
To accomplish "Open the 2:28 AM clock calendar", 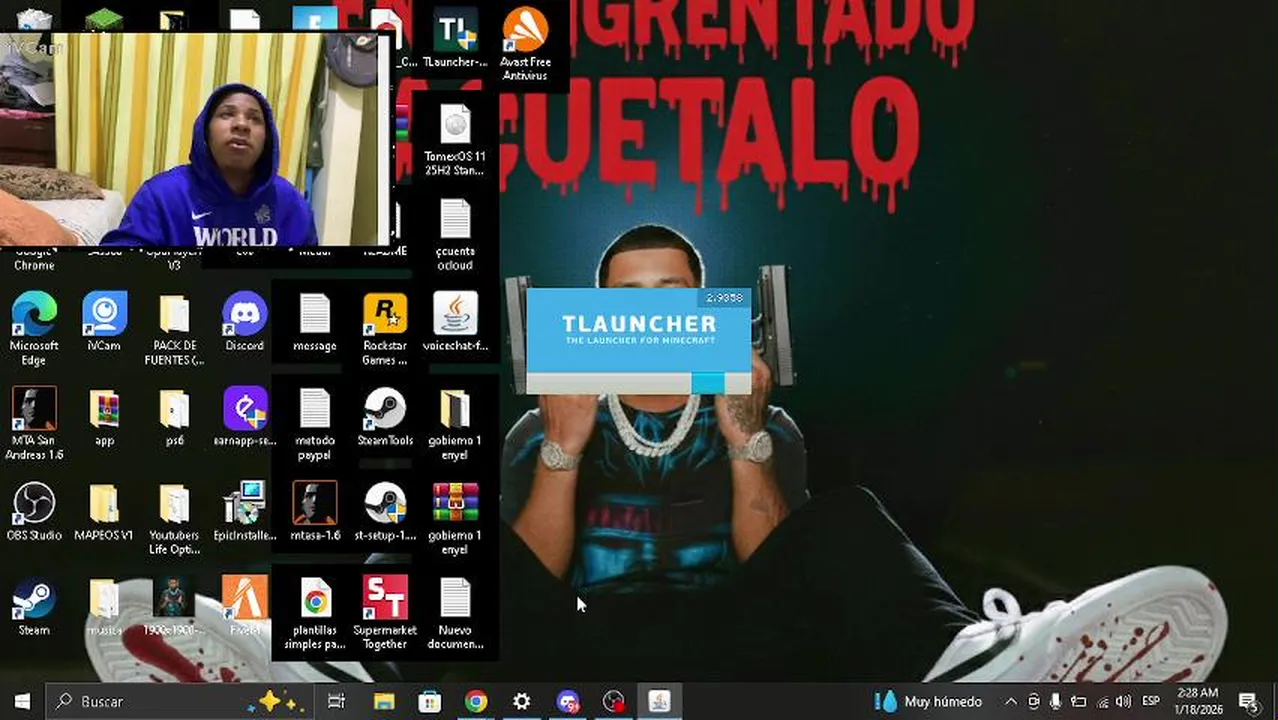I will coord(1196,702).
